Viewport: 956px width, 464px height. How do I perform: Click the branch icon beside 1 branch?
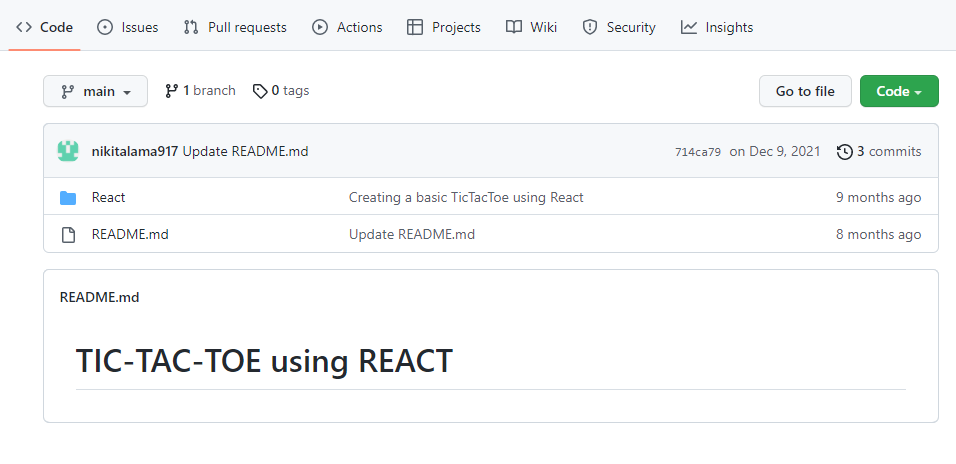coord(171,91)
